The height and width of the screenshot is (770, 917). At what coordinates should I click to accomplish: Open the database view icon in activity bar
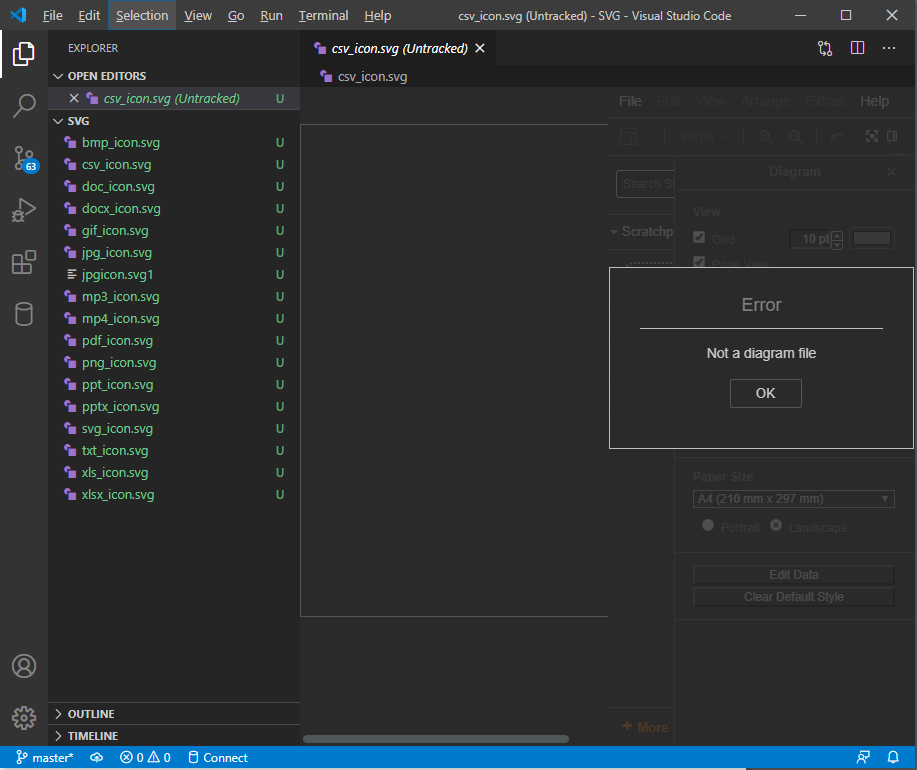23,315
